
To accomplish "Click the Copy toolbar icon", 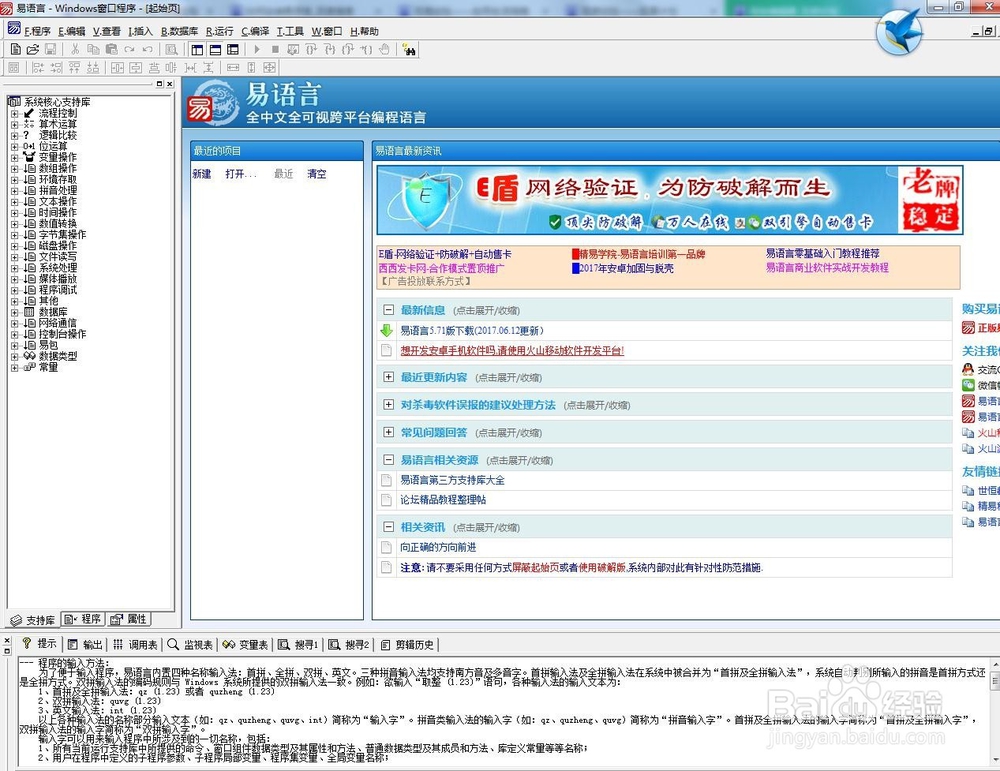I will coord(93,49).
